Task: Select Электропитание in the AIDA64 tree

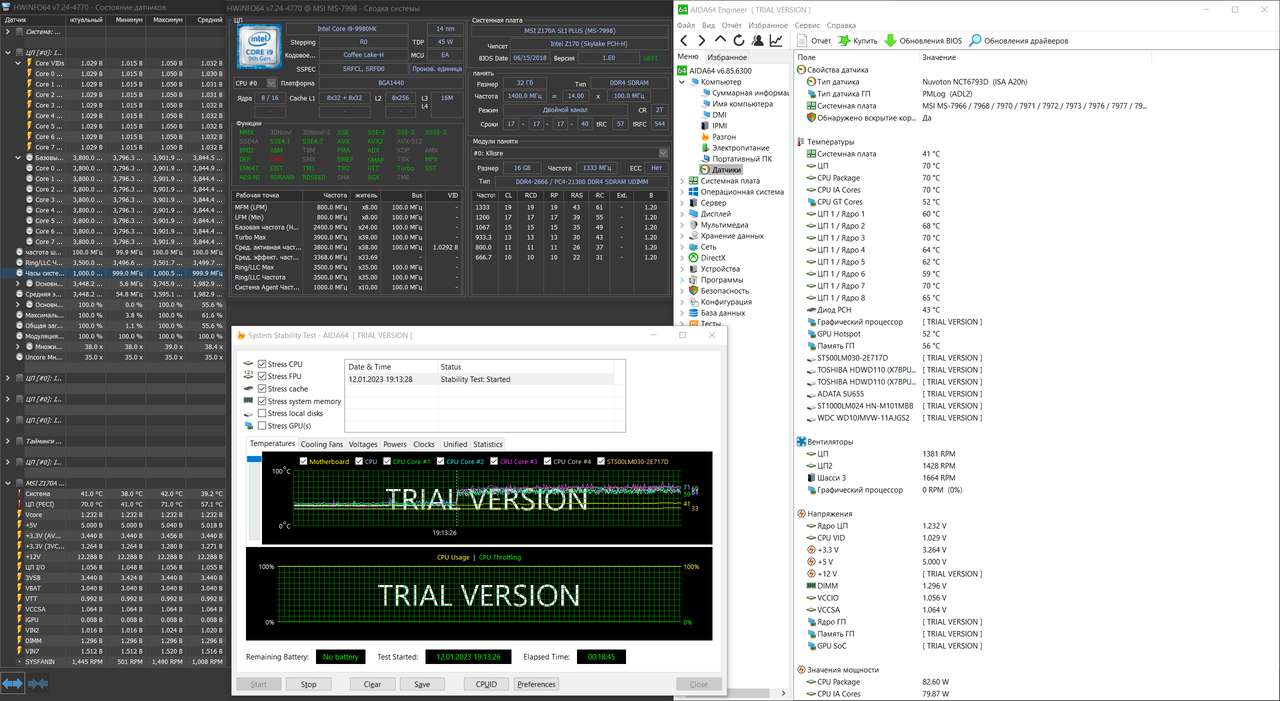Action: pyautogui.click(x=734, y=148)
